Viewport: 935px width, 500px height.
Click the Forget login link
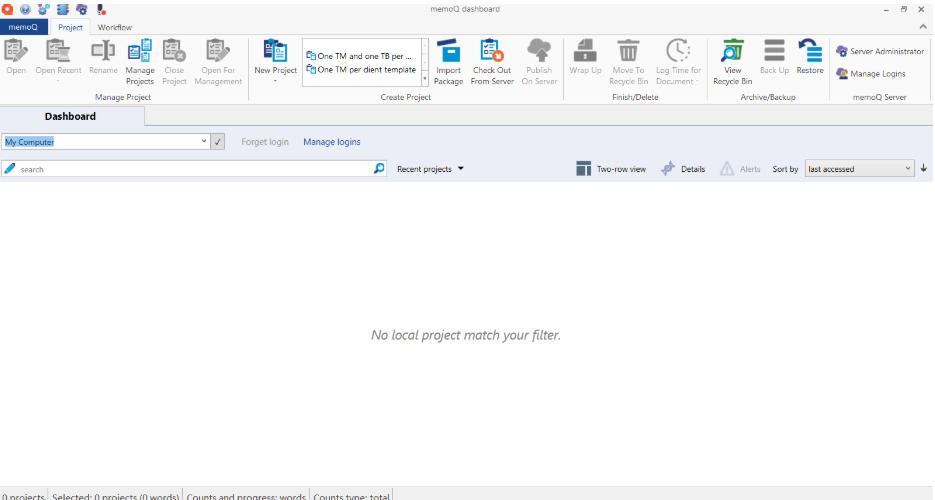pos(265,142)
